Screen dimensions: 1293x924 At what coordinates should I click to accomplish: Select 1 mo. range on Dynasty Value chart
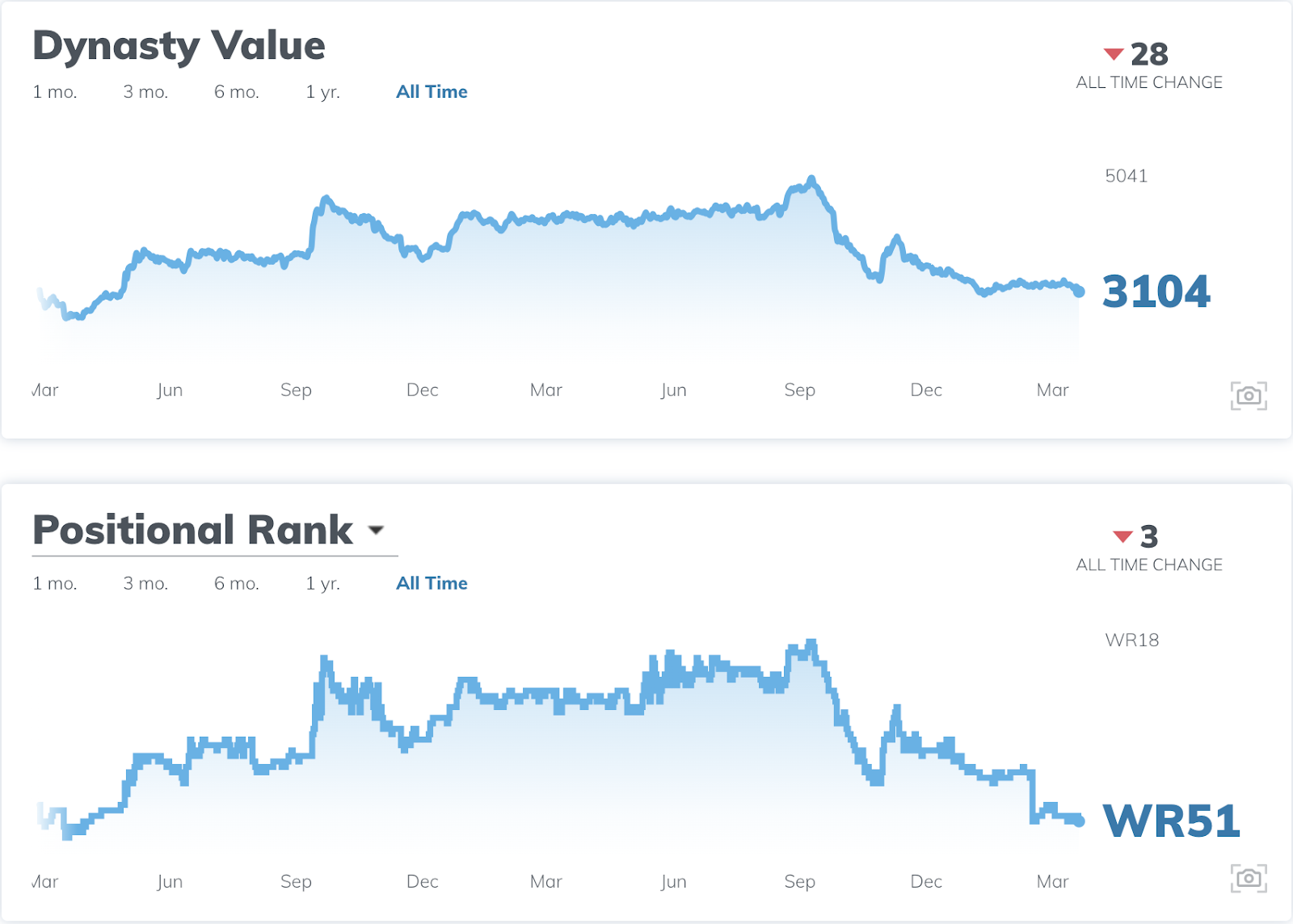tap(55, 92)
